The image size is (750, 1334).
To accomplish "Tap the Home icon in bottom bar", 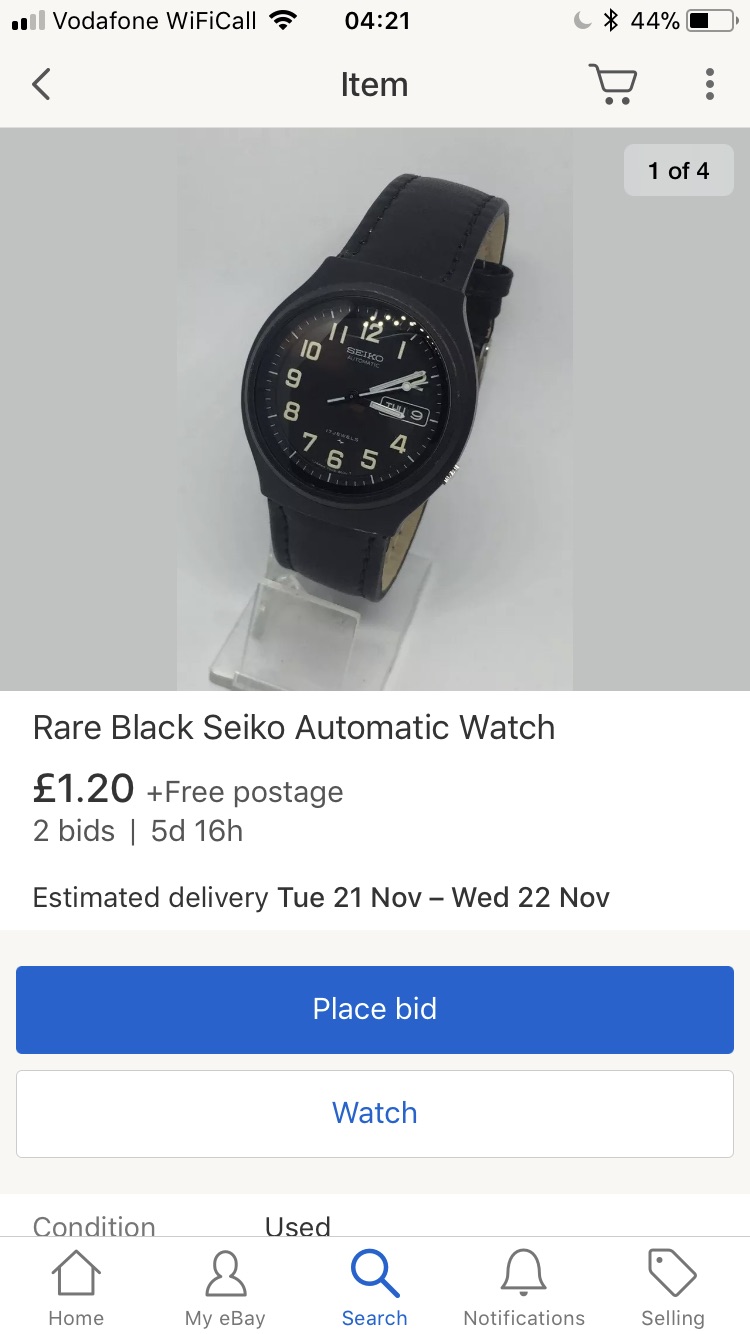I will [76, 1273].
